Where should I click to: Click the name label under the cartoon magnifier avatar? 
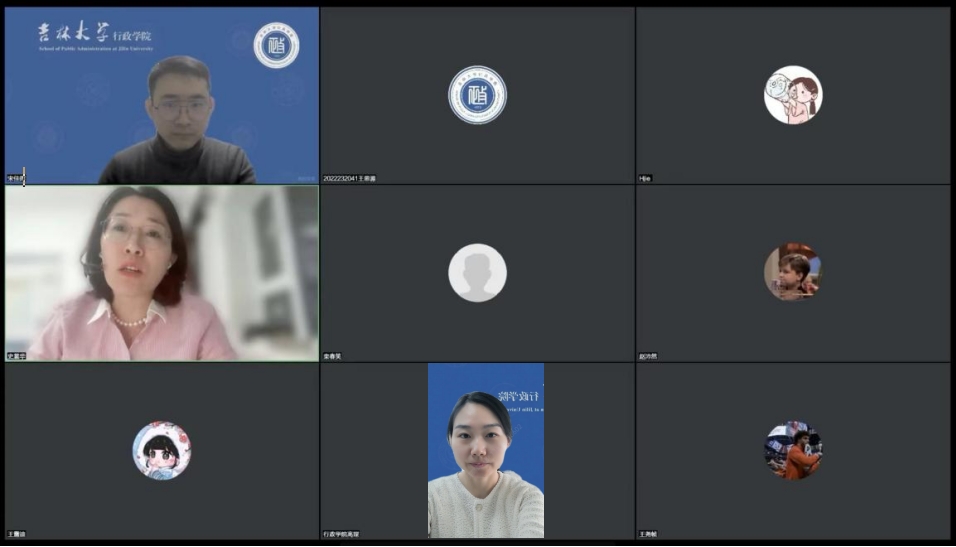coord(646,178)
